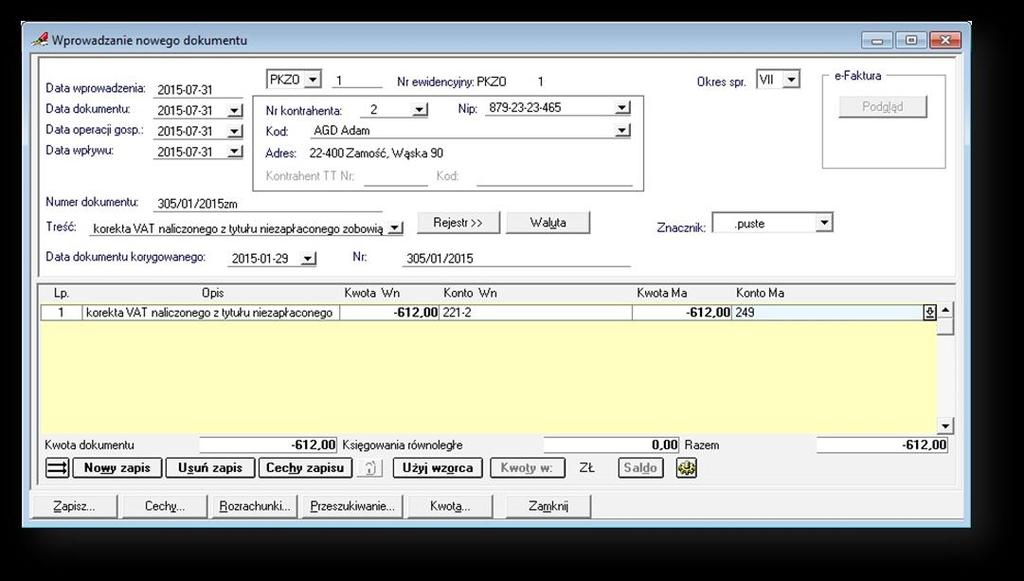Image resolution: width=1024 pixels, height=581 pixels.
Task: Click the Użyj wzorca button
Action: click(438, 468)
